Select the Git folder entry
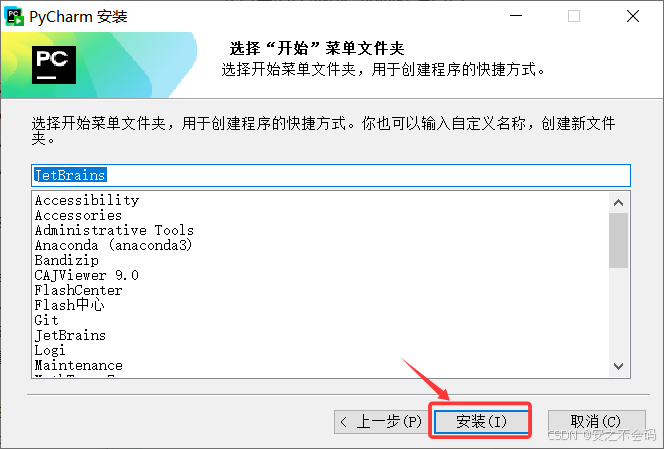664x449 pixels. [46, 320]
